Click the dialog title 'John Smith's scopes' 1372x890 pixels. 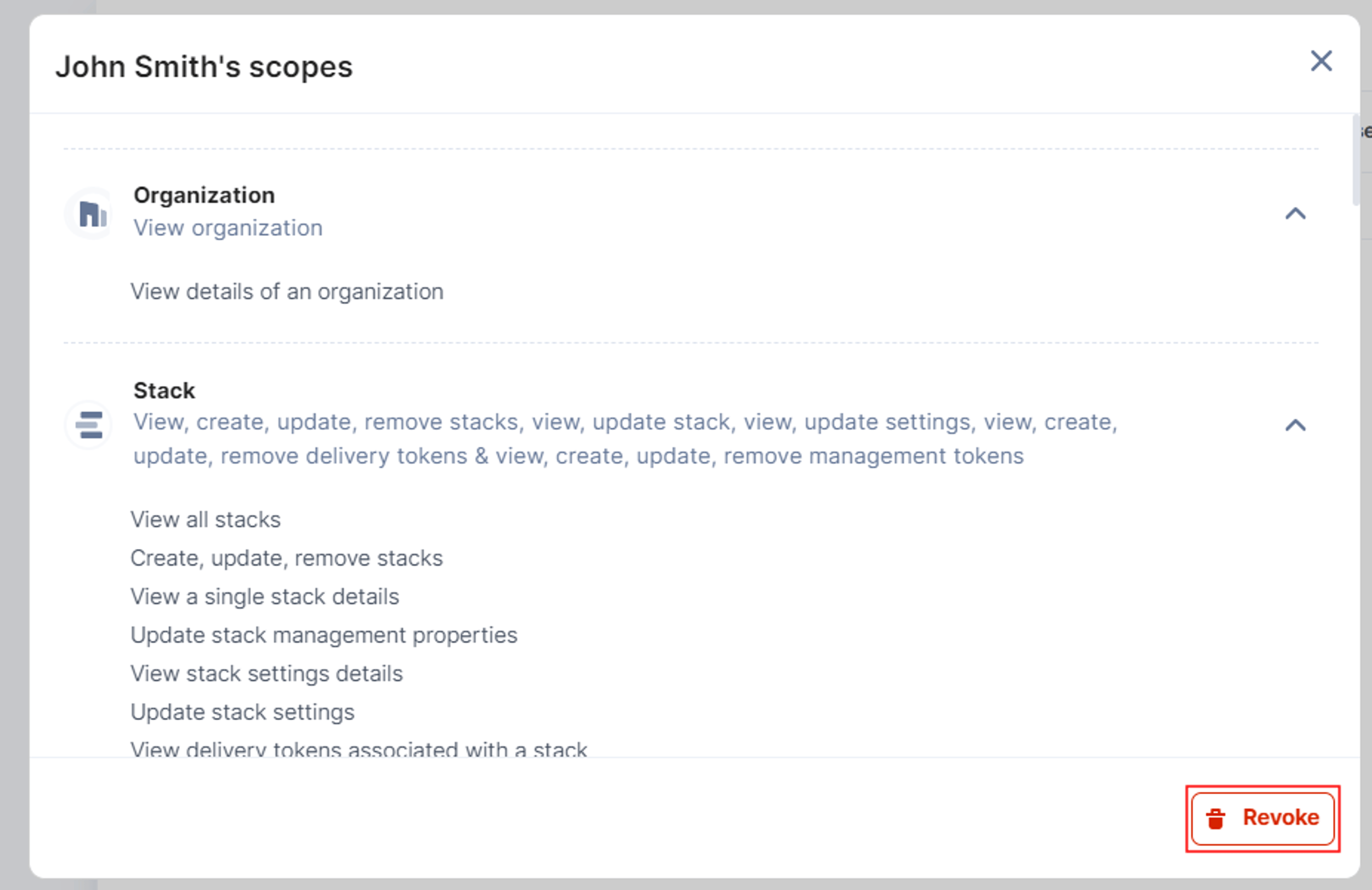(x=204, y=67)
